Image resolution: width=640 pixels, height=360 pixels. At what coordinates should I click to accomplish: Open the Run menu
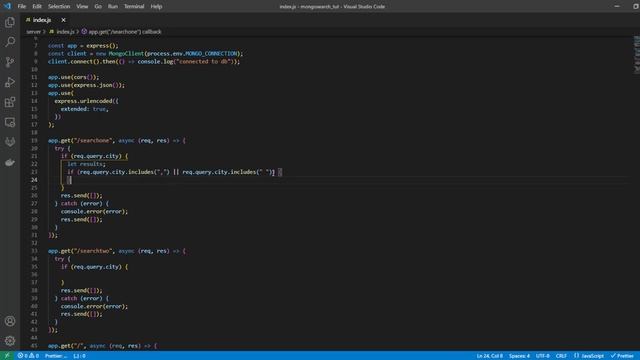tap(113, 6)
